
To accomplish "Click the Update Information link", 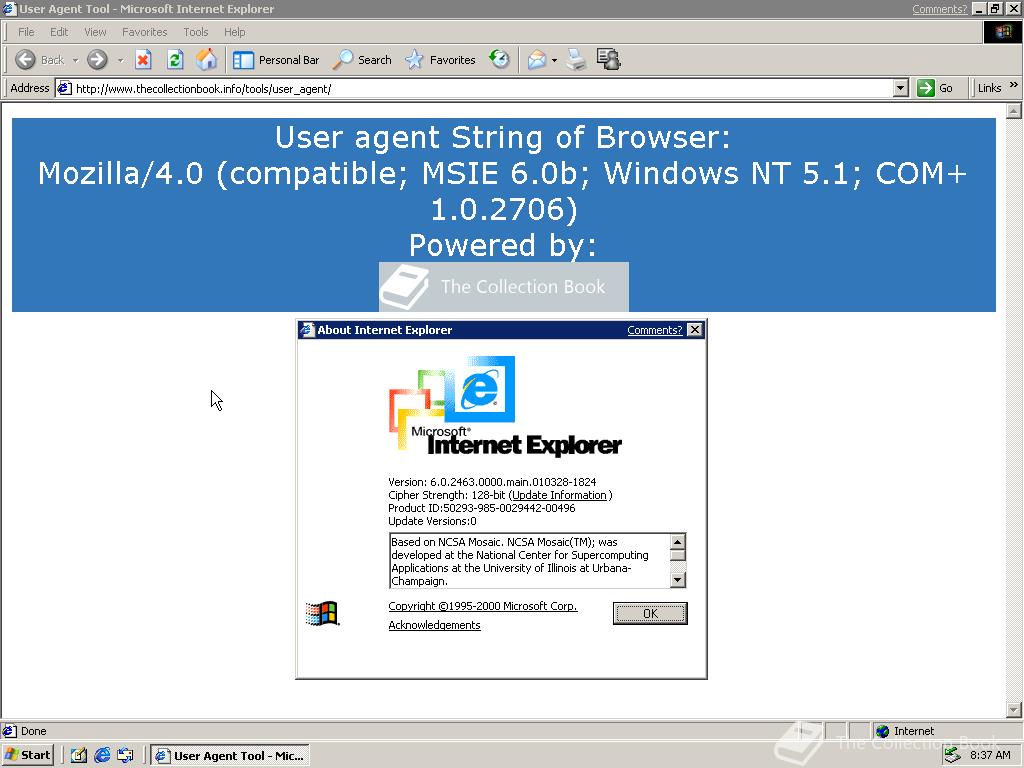I will coord(559,495).
